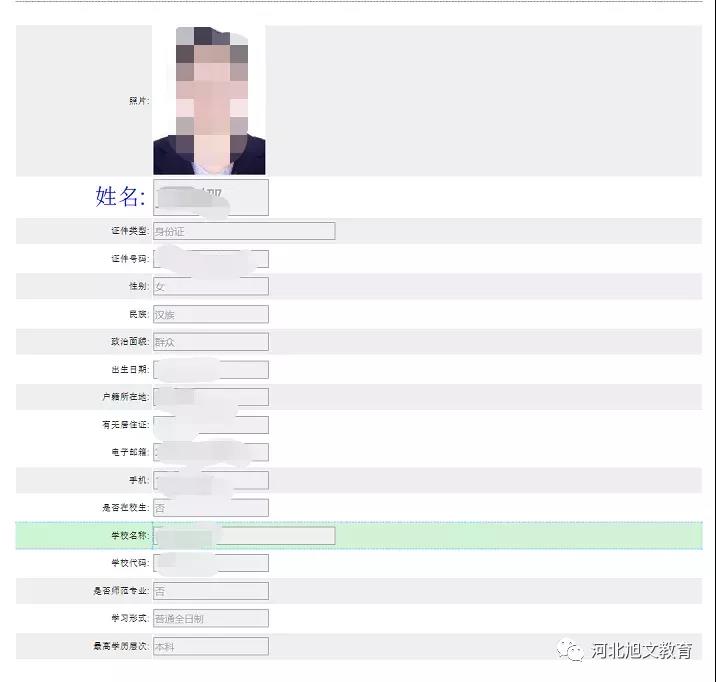Click the 有无居住证: label
716x682 pixels.
[126, 425]
